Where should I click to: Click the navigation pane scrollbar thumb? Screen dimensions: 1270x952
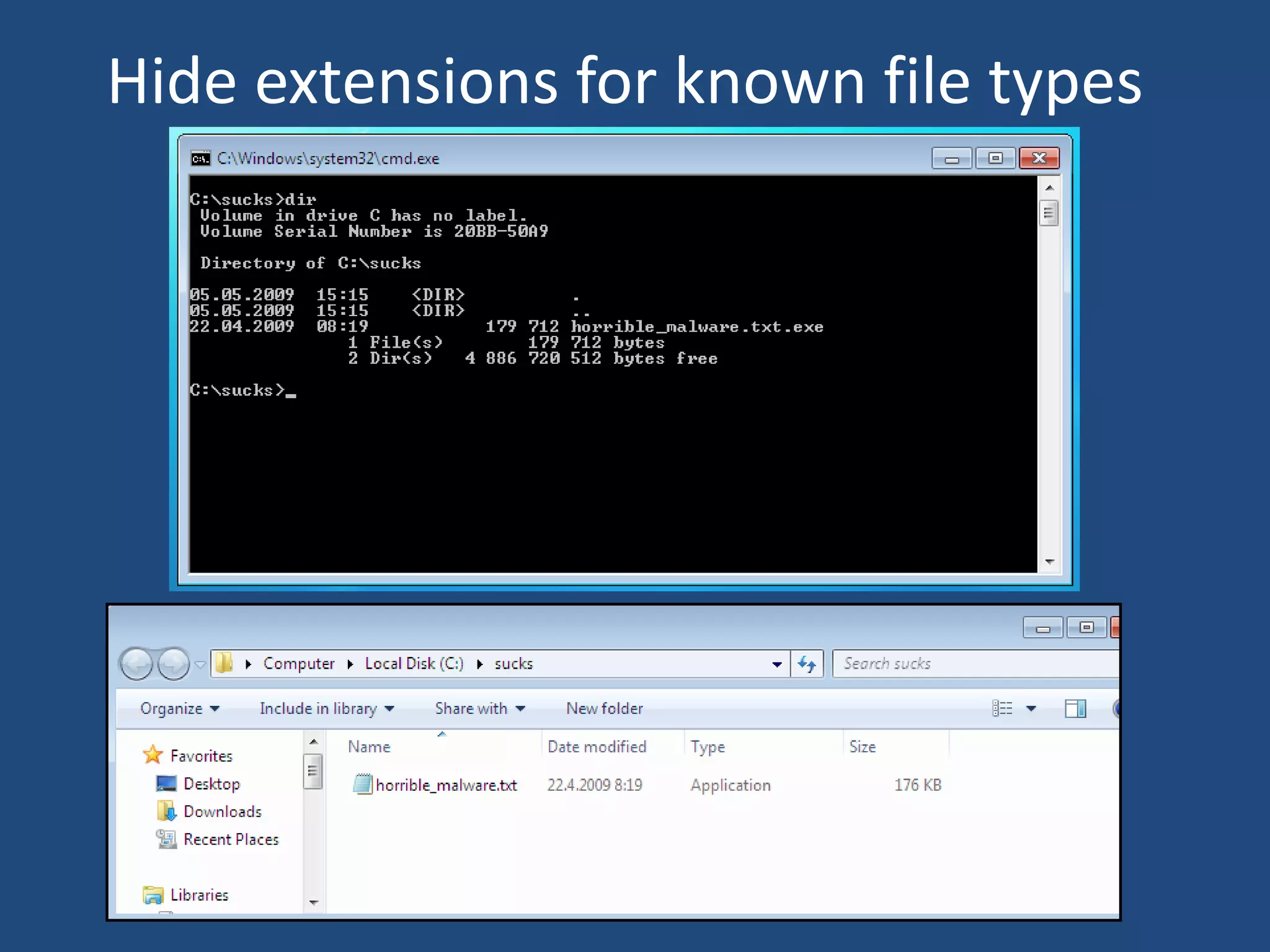(313, 771)
